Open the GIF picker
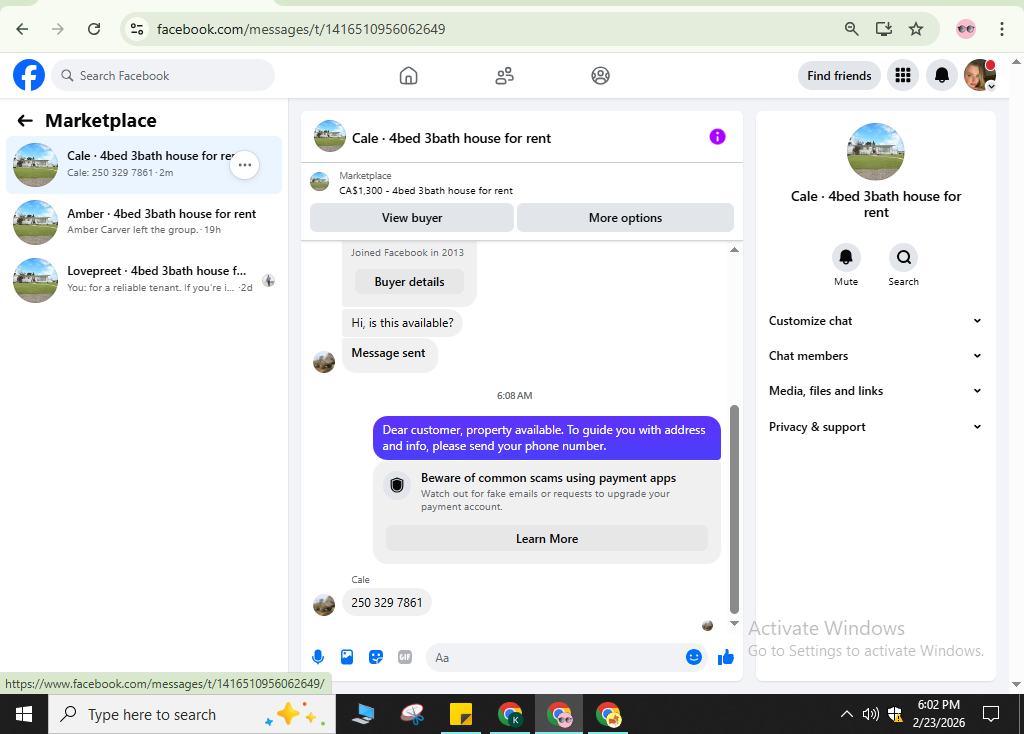 [x=405, y=657]
